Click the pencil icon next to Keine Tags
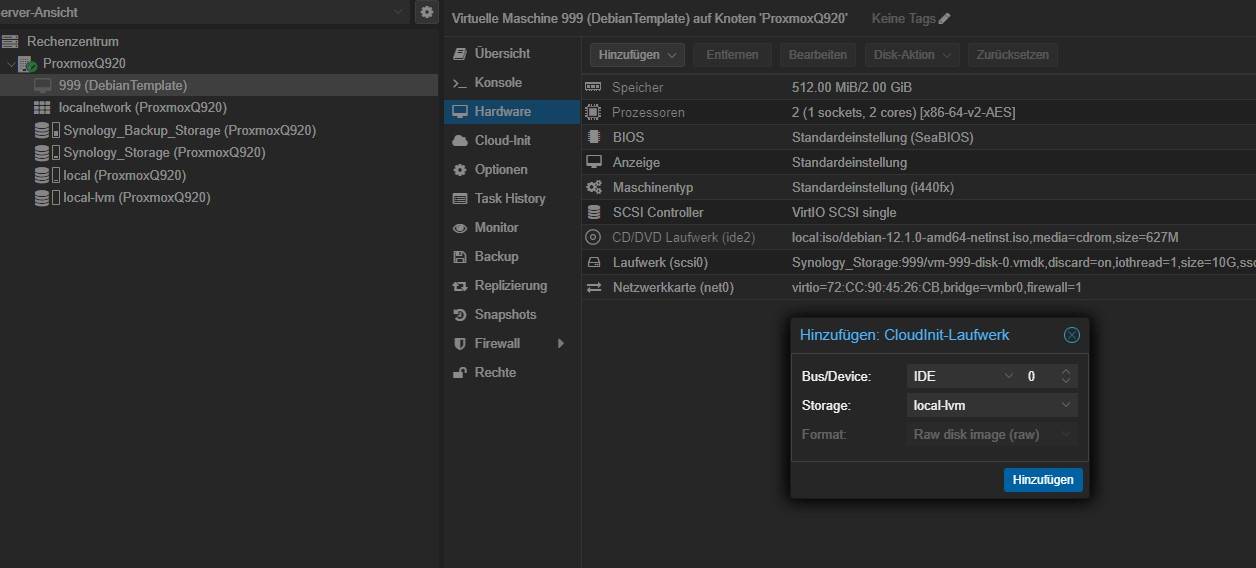 (x=944, y=19)
